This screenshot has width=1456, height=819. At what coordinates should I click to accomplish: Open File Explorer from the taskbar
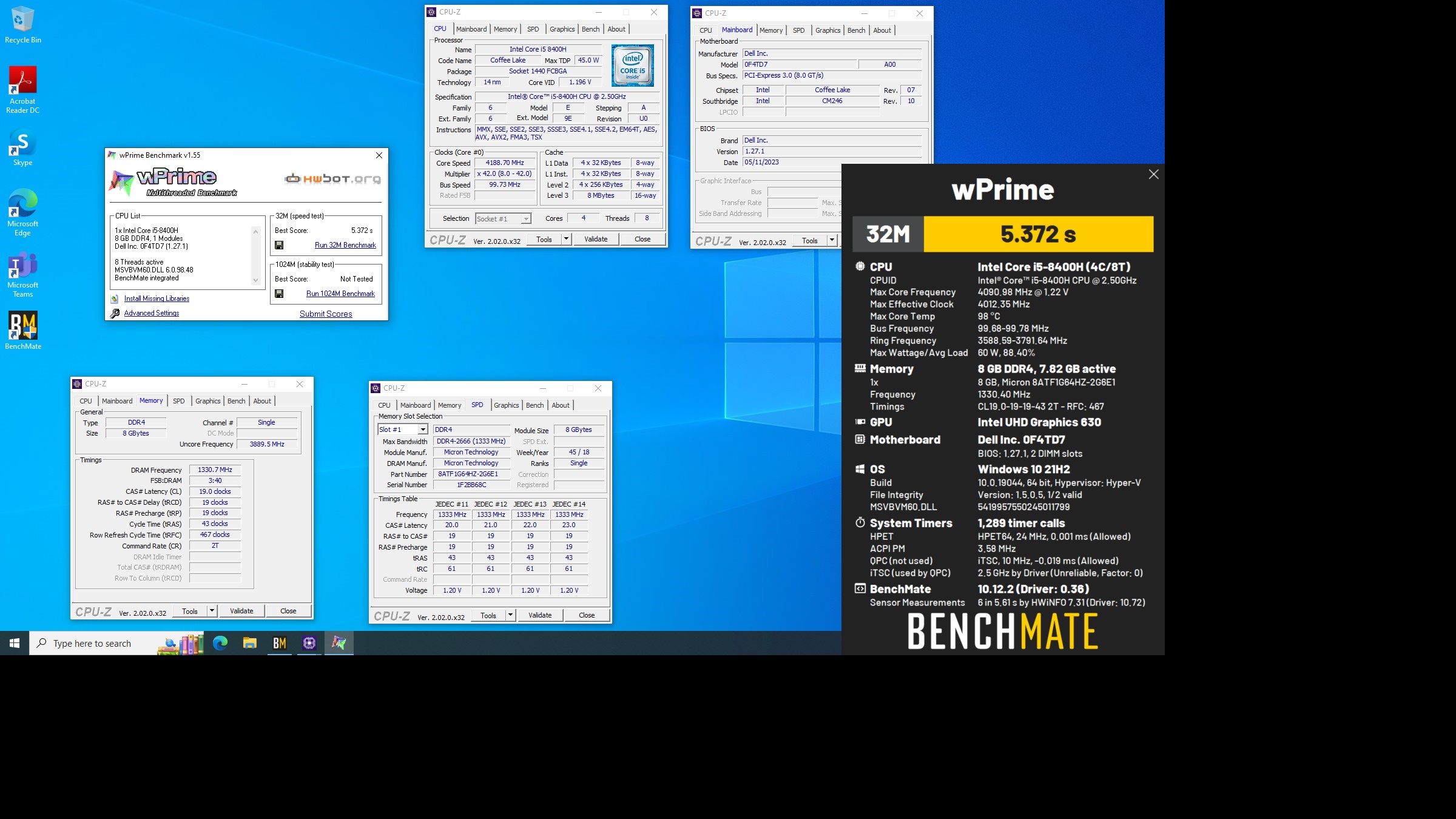(x=250, y=643)
